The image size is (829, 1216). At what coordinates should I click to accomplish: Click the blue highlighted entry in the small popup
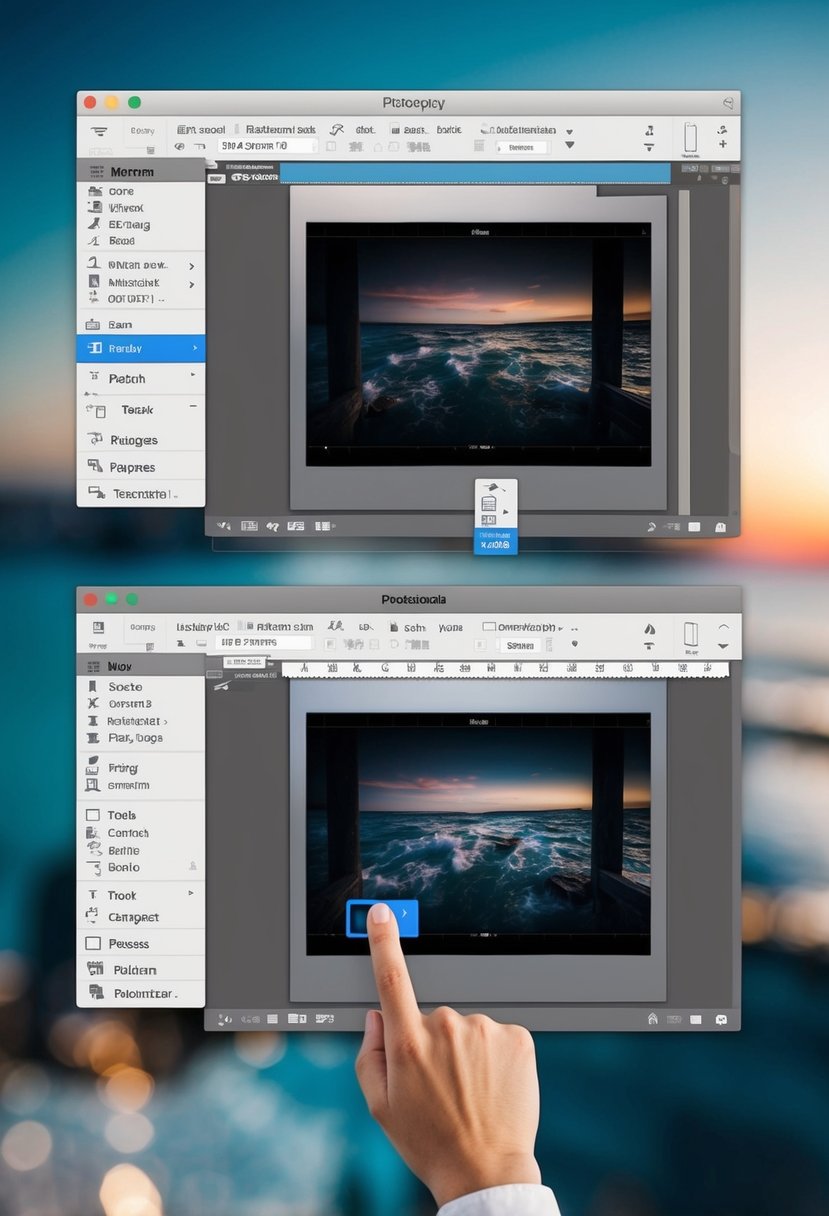coord(495,541)
